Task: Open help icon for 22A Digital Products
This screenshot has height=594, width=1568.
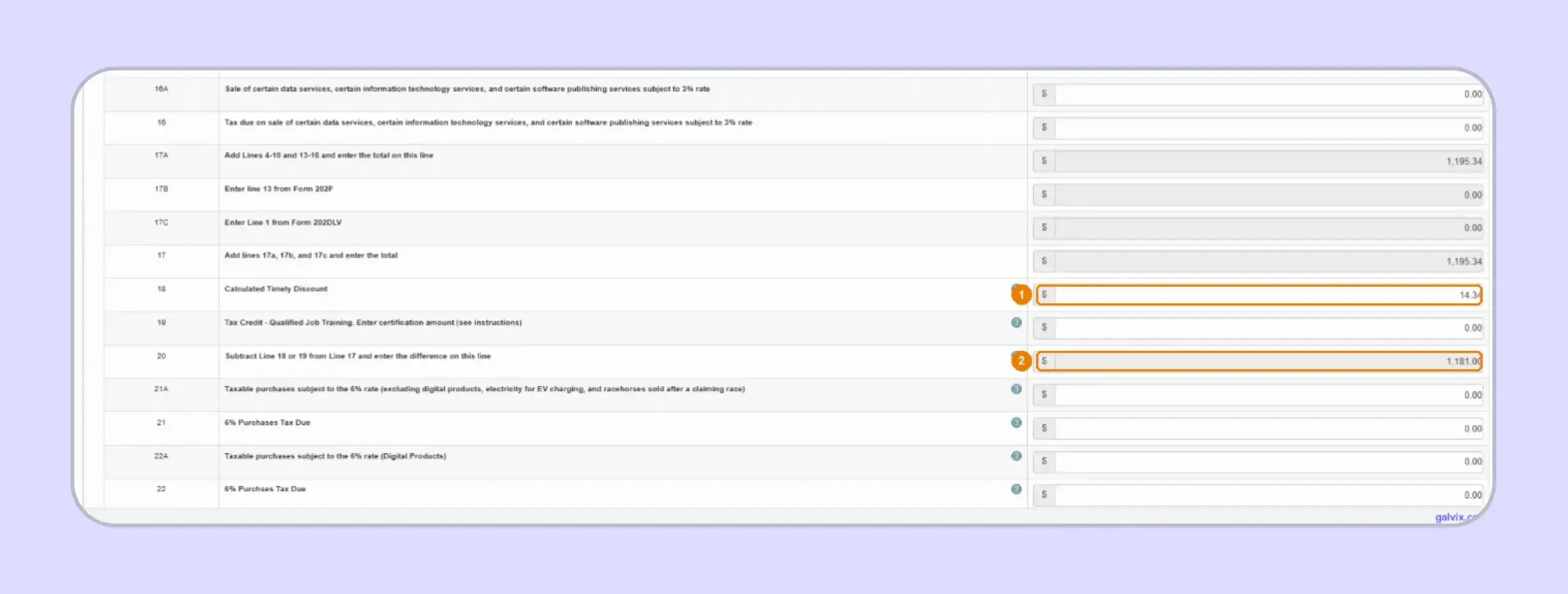Action: click(x=1016, y=456)
